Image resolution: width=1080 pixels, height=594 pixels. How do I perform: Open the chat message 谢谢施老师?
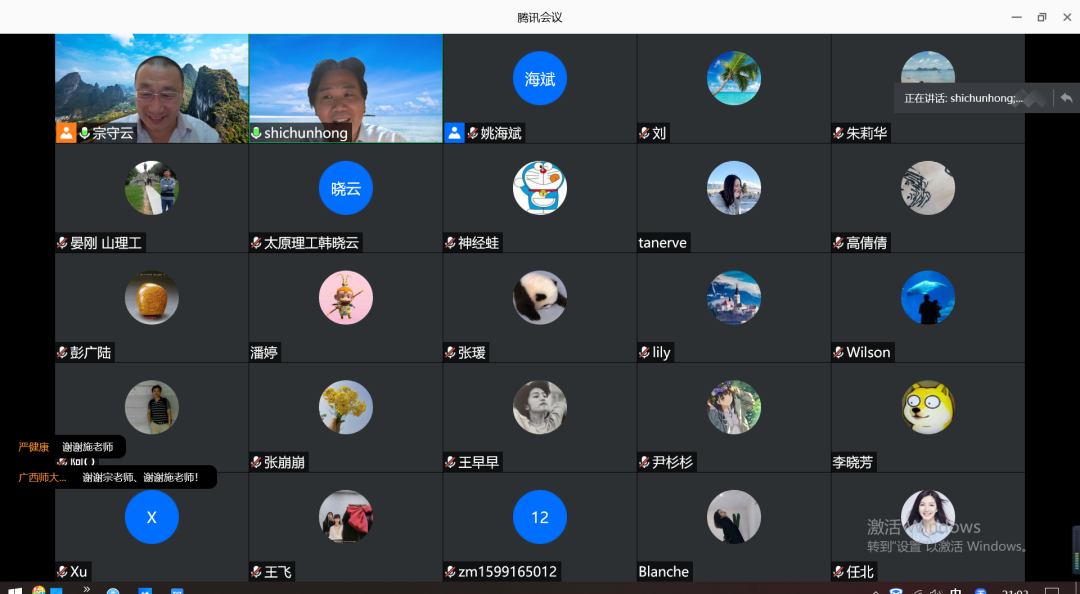[x=87, y=447]
